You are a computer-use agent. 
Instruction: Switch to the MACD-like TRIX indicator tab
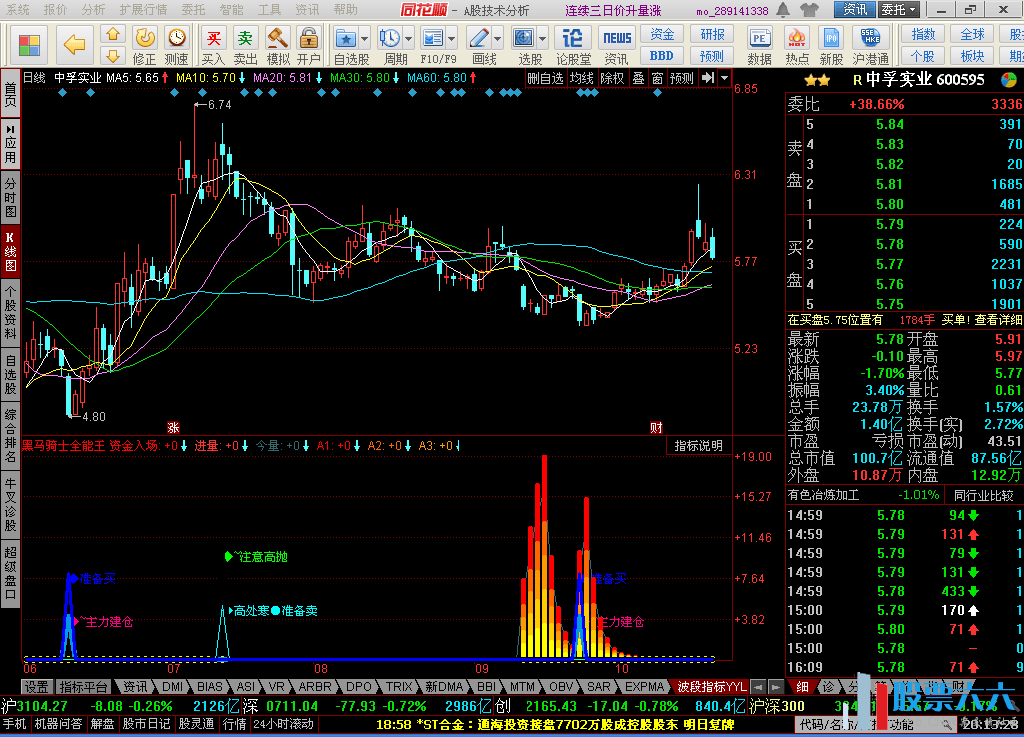click(x=399, y=687)
